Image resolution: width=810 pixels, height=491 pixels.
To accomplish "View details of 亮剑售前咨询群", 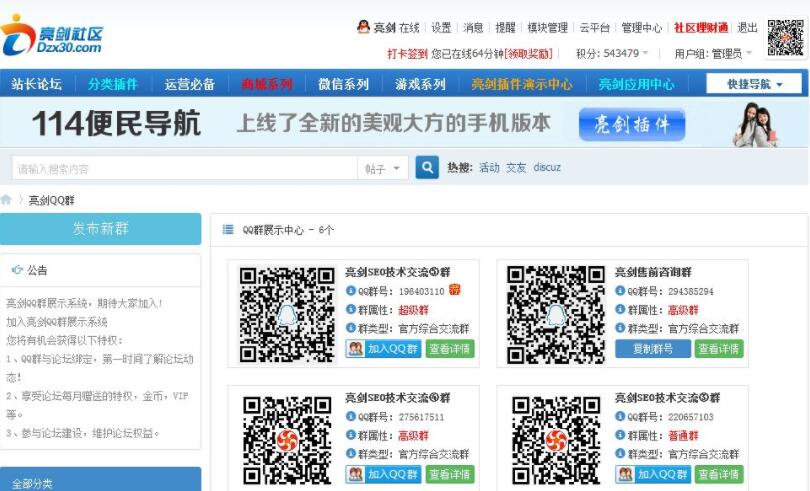I will pos(719,349).
